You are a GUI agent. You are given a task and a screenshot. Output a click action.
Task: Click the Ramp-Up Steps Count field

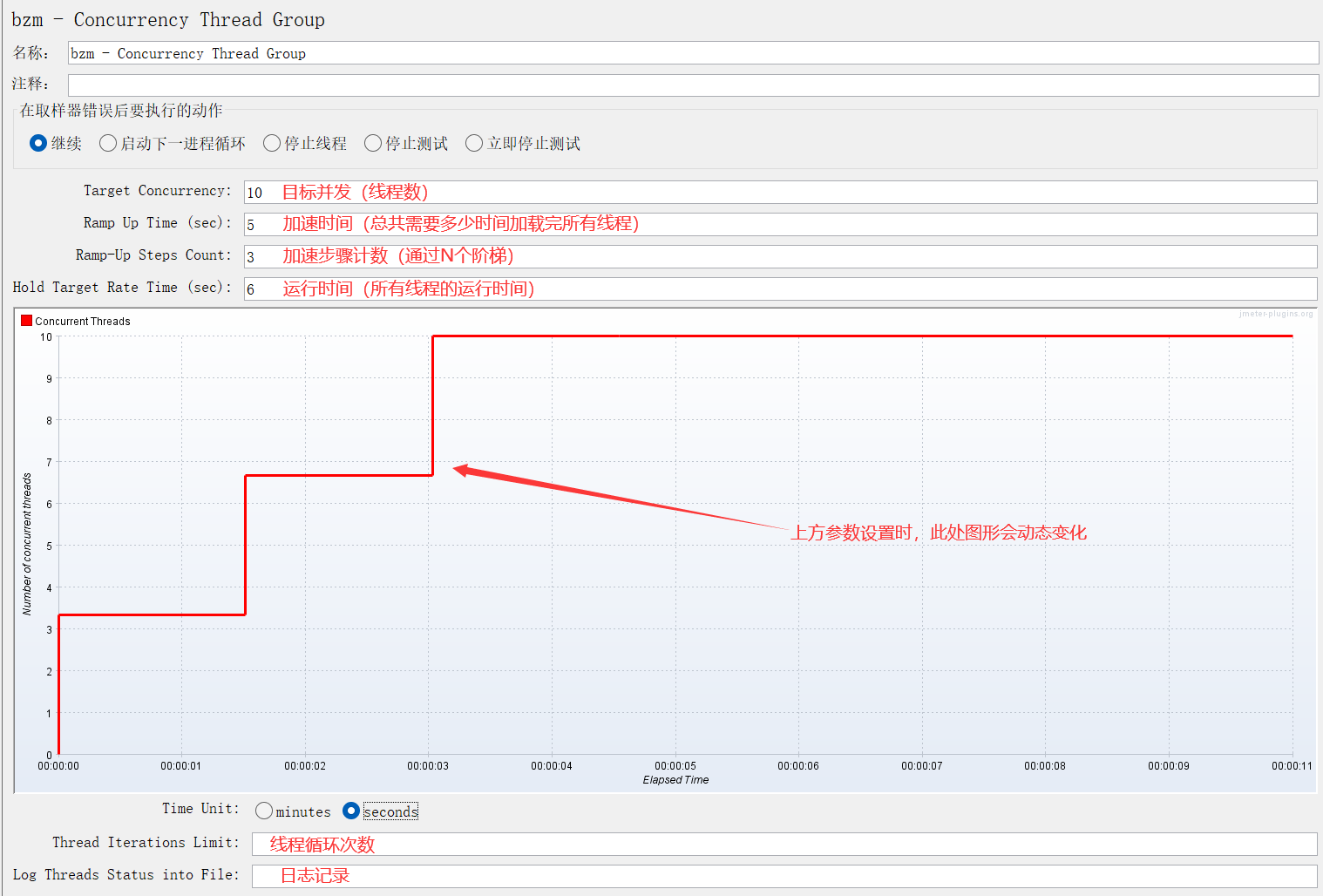click(780, 256)
